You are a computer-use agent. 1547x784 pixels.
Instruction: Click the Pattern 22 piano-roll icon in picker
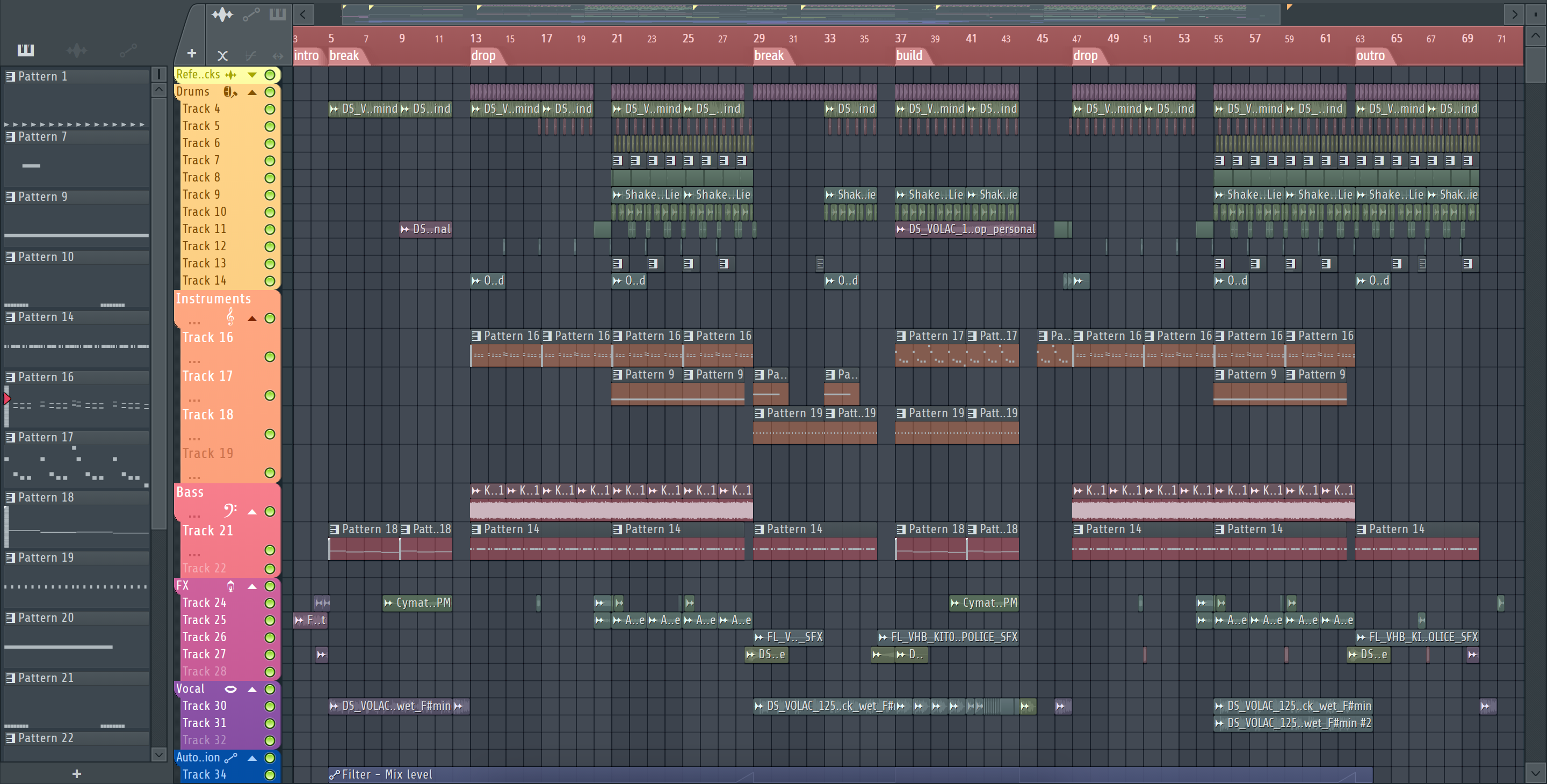click(10, 738)
